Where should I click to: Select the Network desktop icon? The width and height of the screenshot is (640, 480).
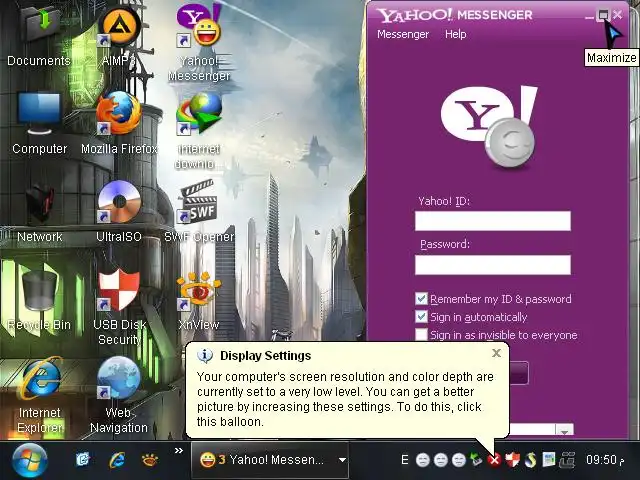point(40,212)
